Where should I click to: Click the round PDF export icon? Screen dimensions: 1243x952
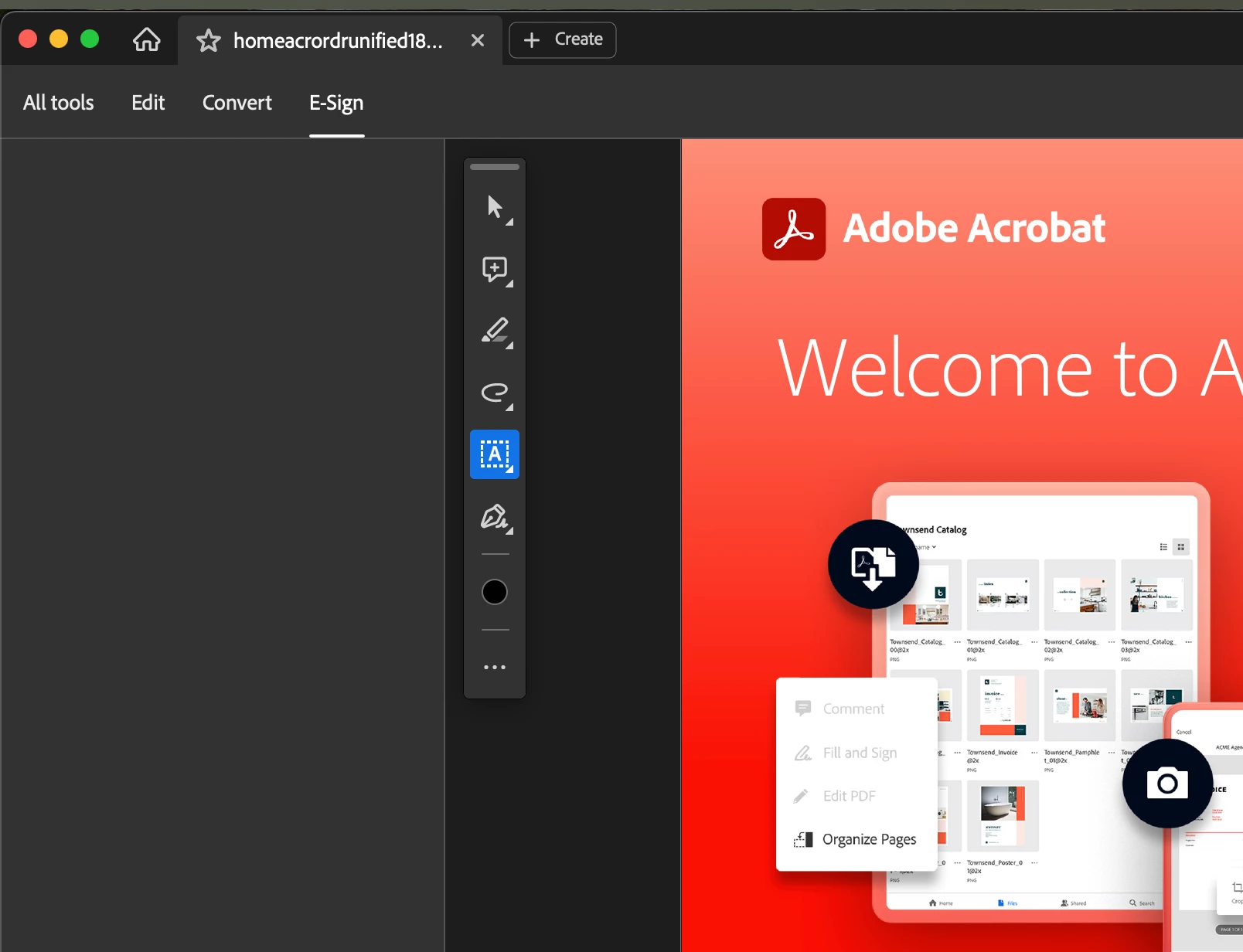[874, 564]
